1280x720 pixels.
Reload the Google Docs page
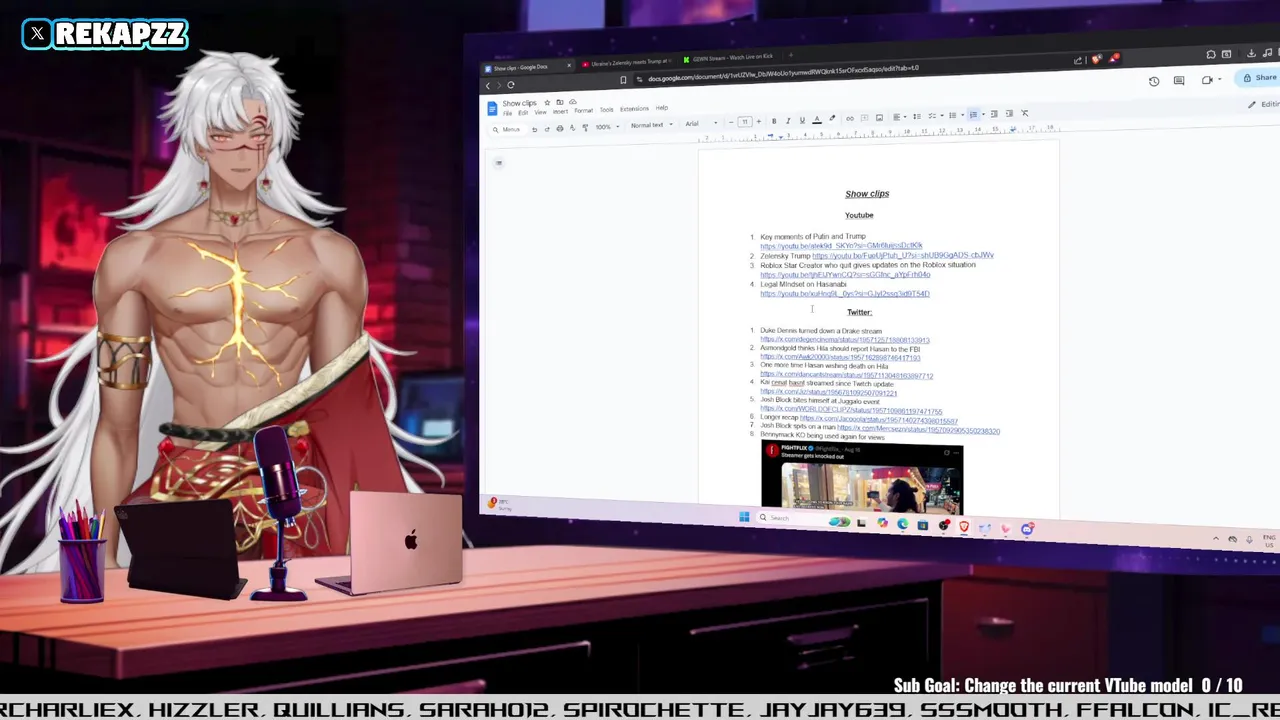coord(511,85)
